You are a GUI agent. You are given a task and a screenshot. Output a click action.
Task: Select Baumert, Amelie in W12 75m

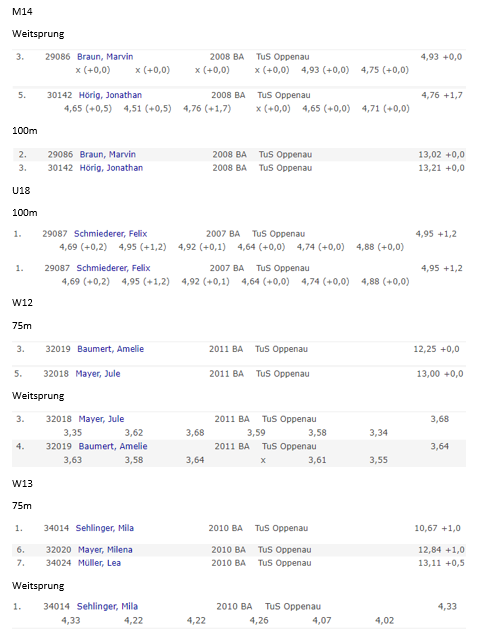point(110,349)
